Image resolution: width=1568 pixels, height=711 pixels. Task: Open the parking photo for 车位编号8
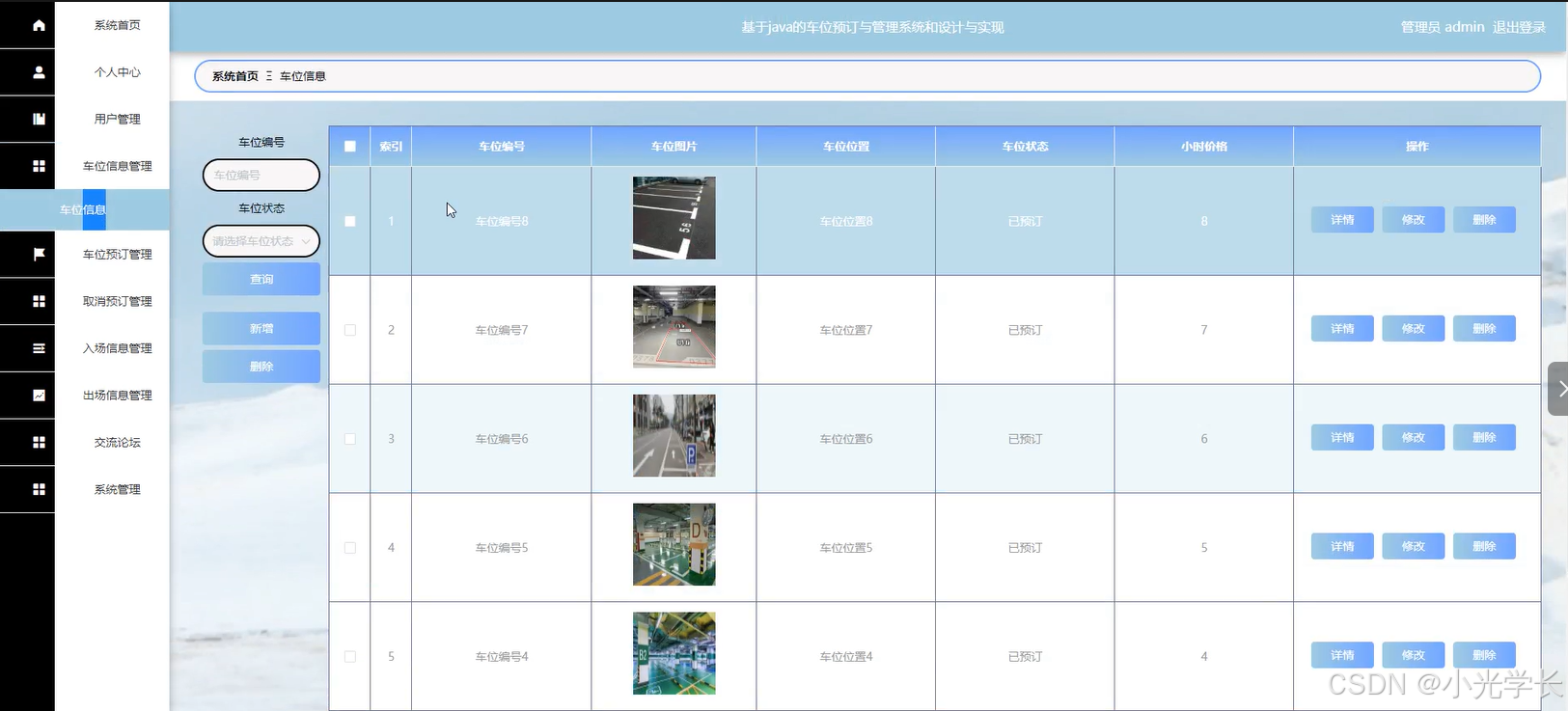674,218
